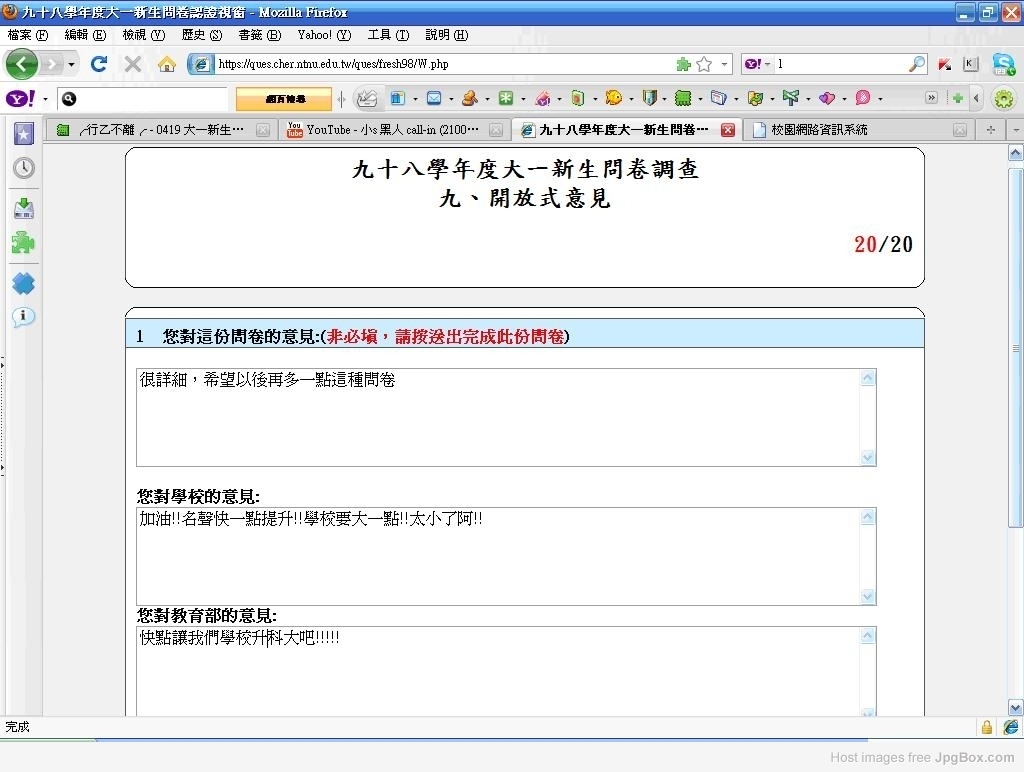The width and height of the screenshot is (1024, 772).
Task: Open Bookmarks panel in the sidebar
Action: [24, 133]
